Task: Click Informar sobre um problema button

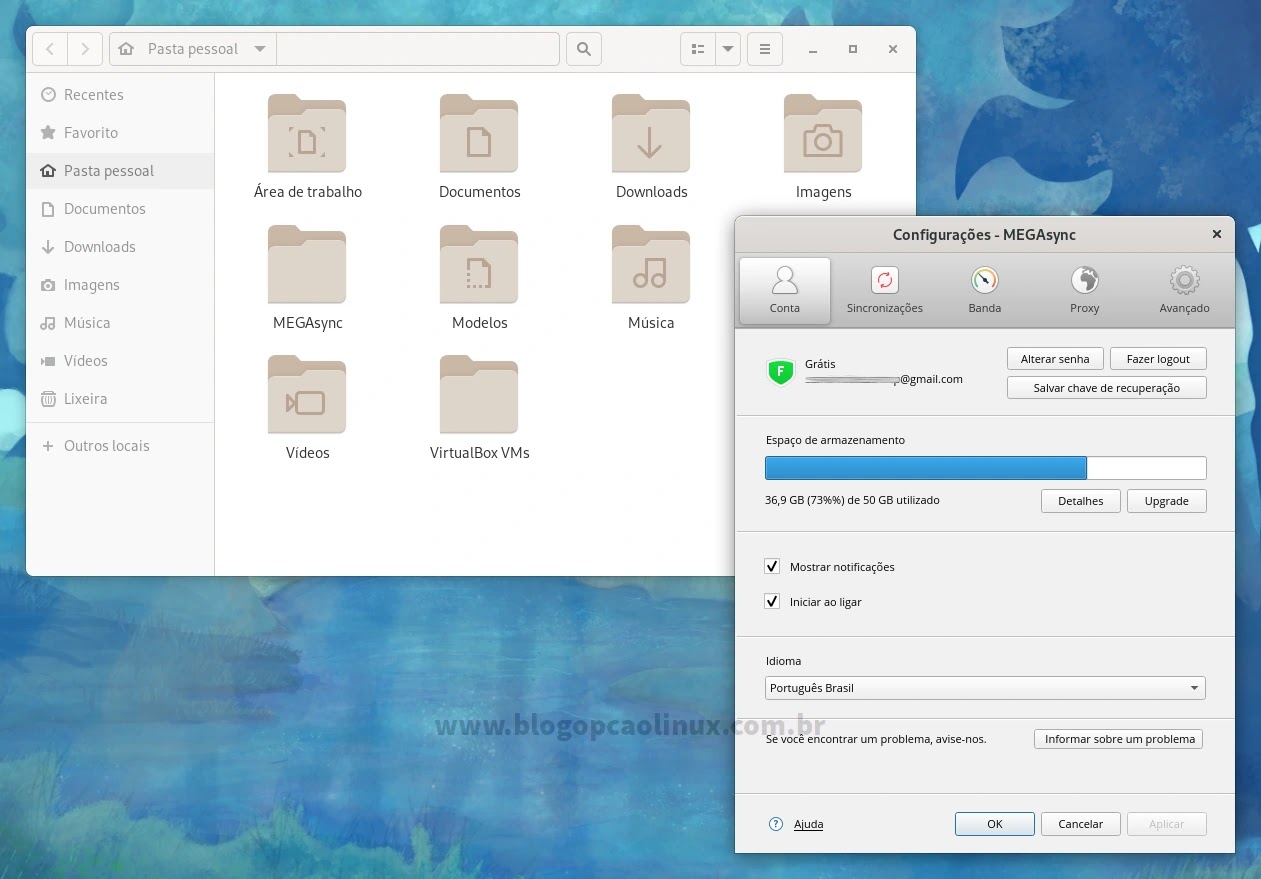Action: 1119,739
